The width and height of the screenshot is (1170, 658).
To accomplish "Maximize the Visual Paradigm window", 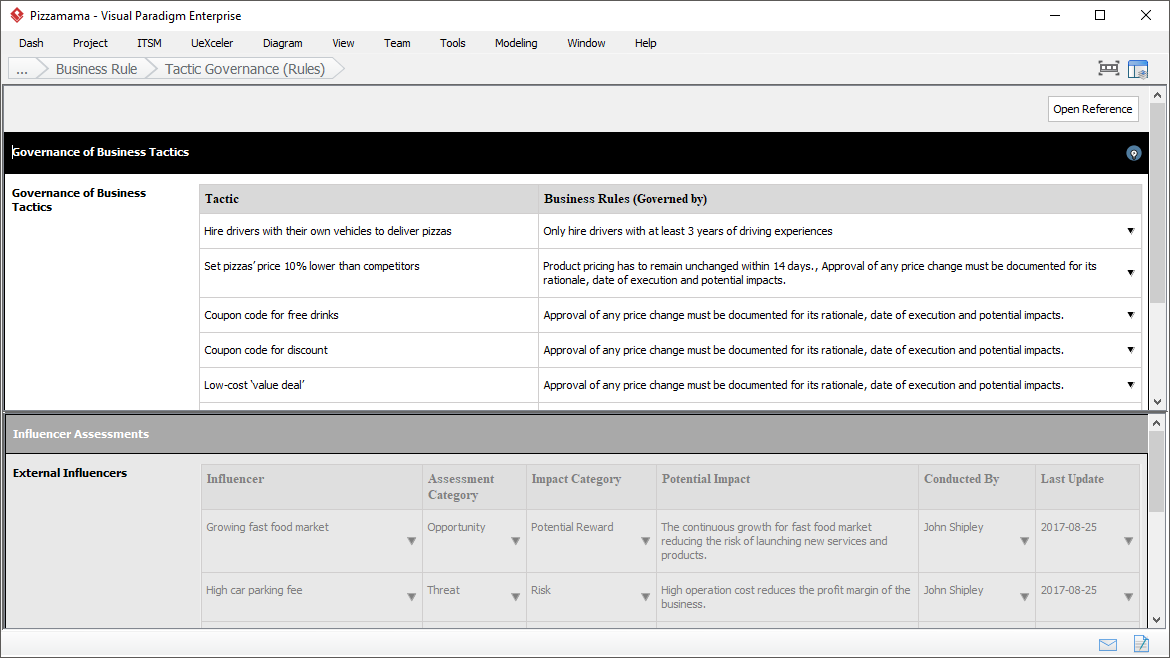I will [x=1100, y=15].
